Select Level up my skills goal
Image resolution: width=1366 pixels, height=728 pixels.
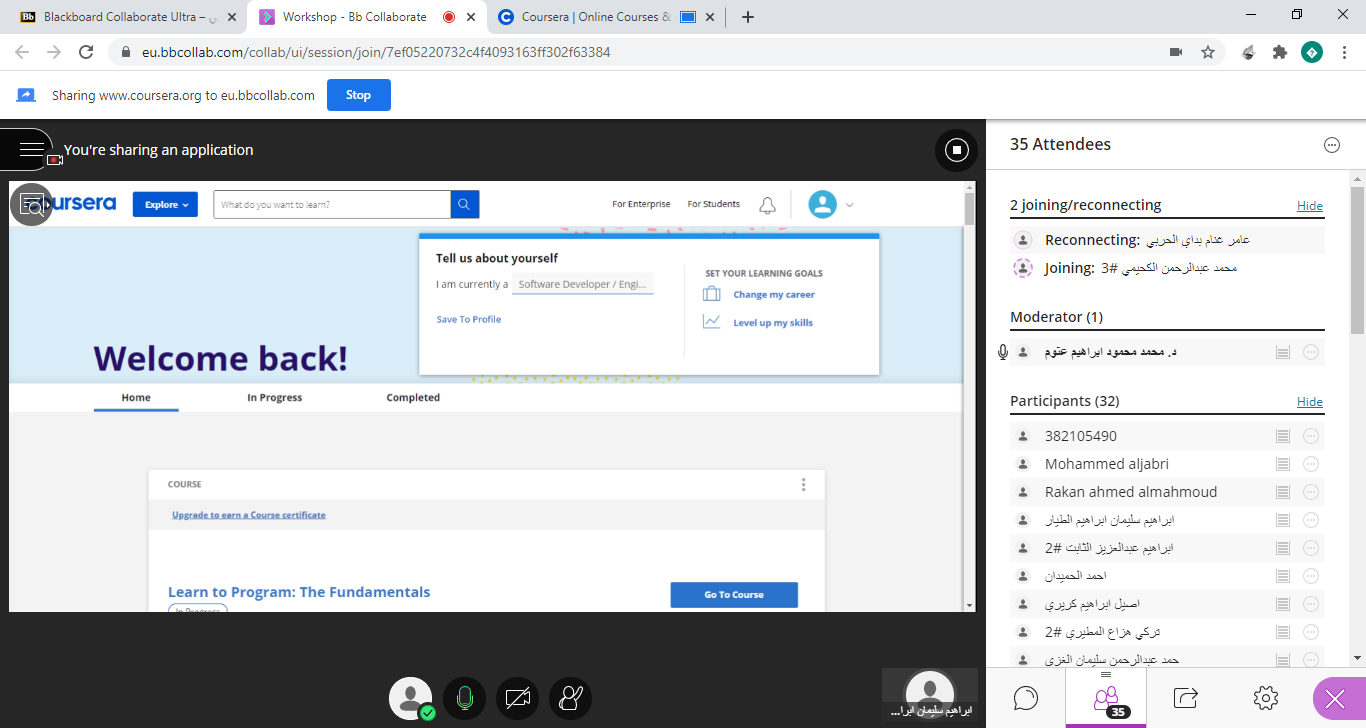(773, 323)
